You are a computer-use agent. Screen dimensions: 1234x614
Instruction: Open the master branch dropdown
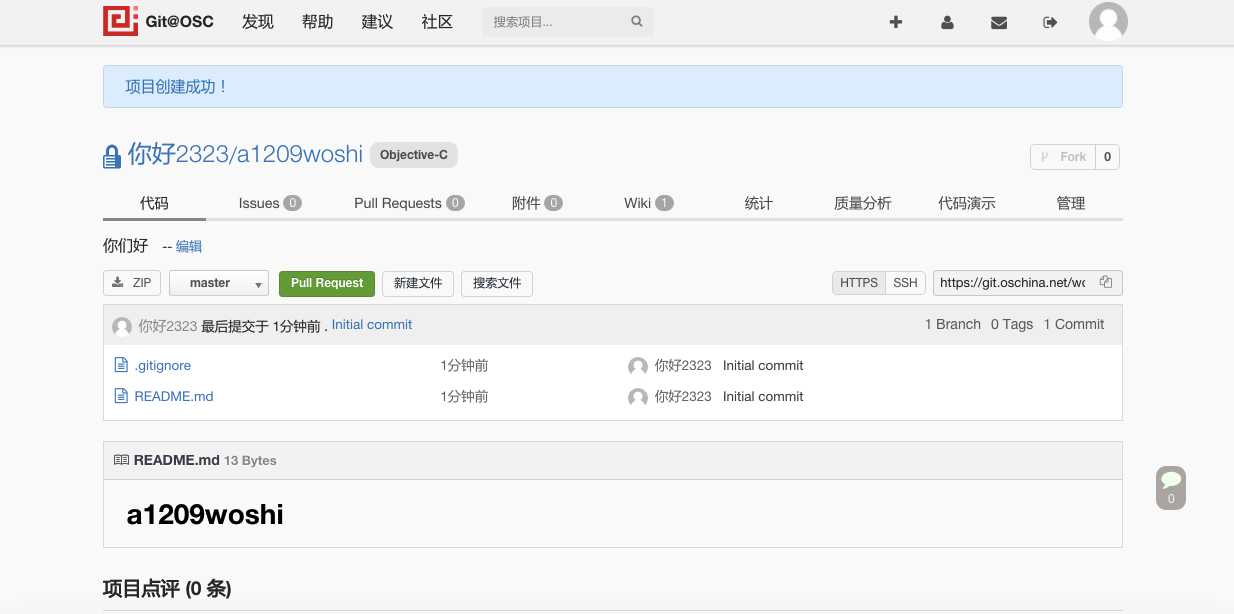click(x=219, y=283)
